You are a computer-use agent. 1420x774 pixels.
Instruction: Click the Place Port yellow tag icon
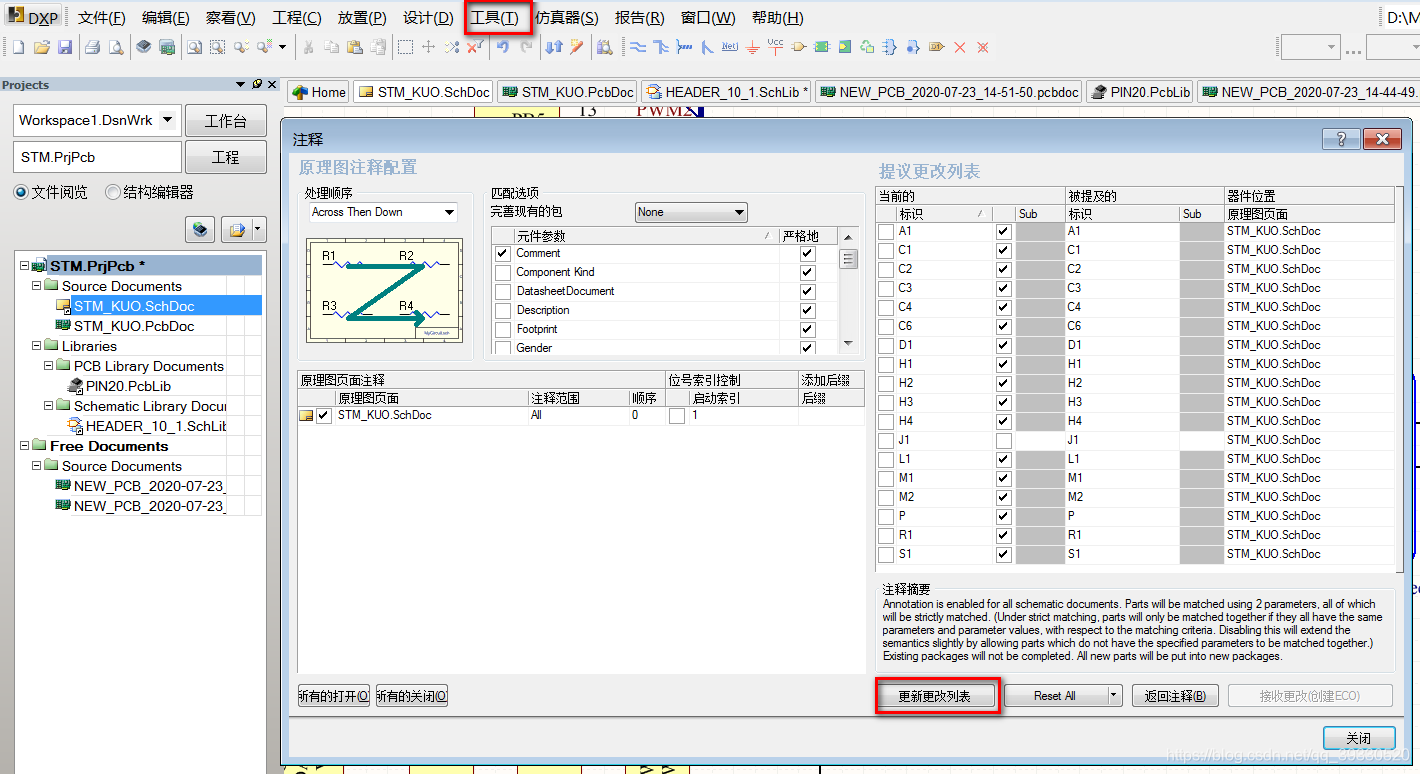tap(937, 47)
